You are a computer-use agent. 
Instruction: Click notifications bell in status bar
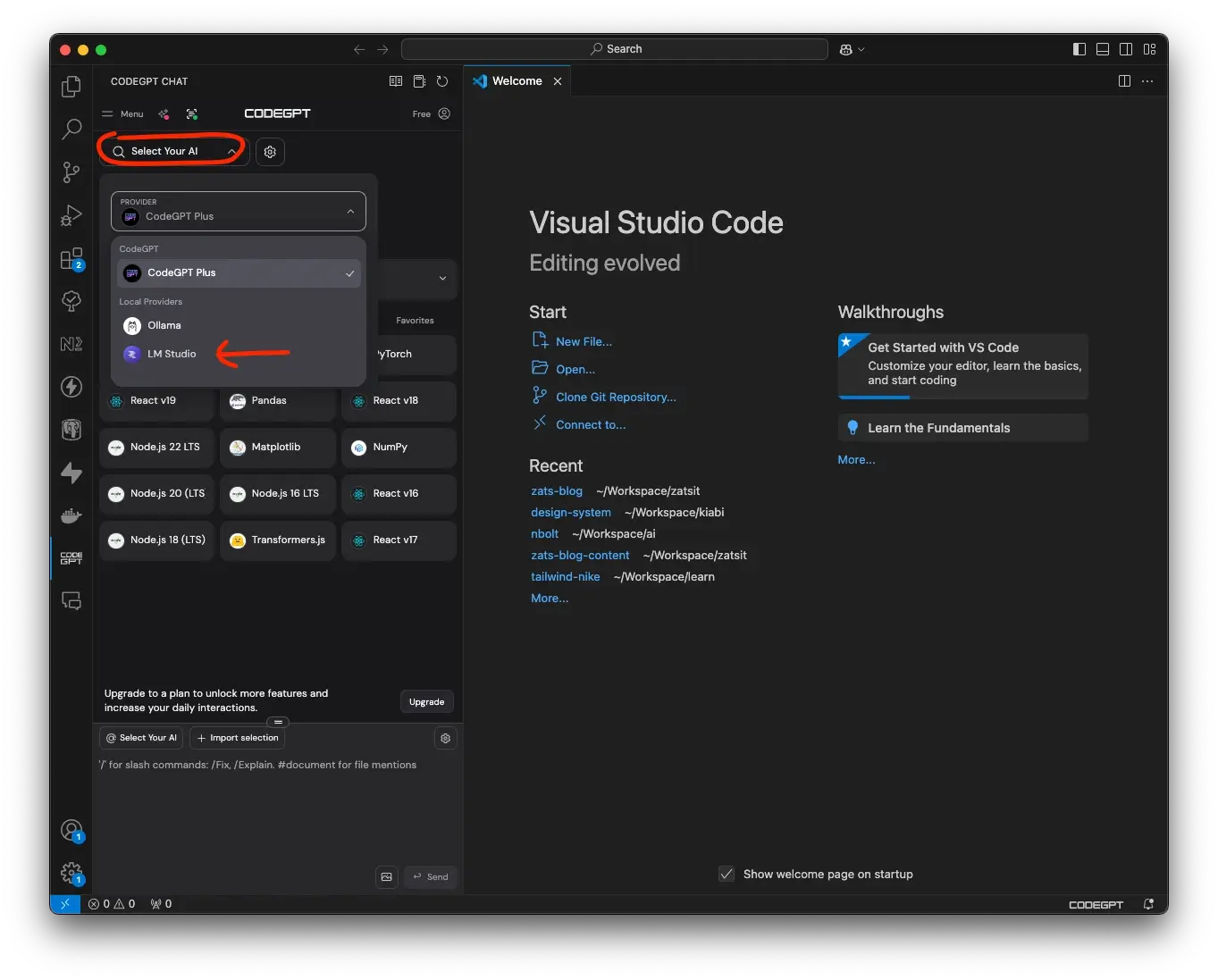coord(1148,904)
